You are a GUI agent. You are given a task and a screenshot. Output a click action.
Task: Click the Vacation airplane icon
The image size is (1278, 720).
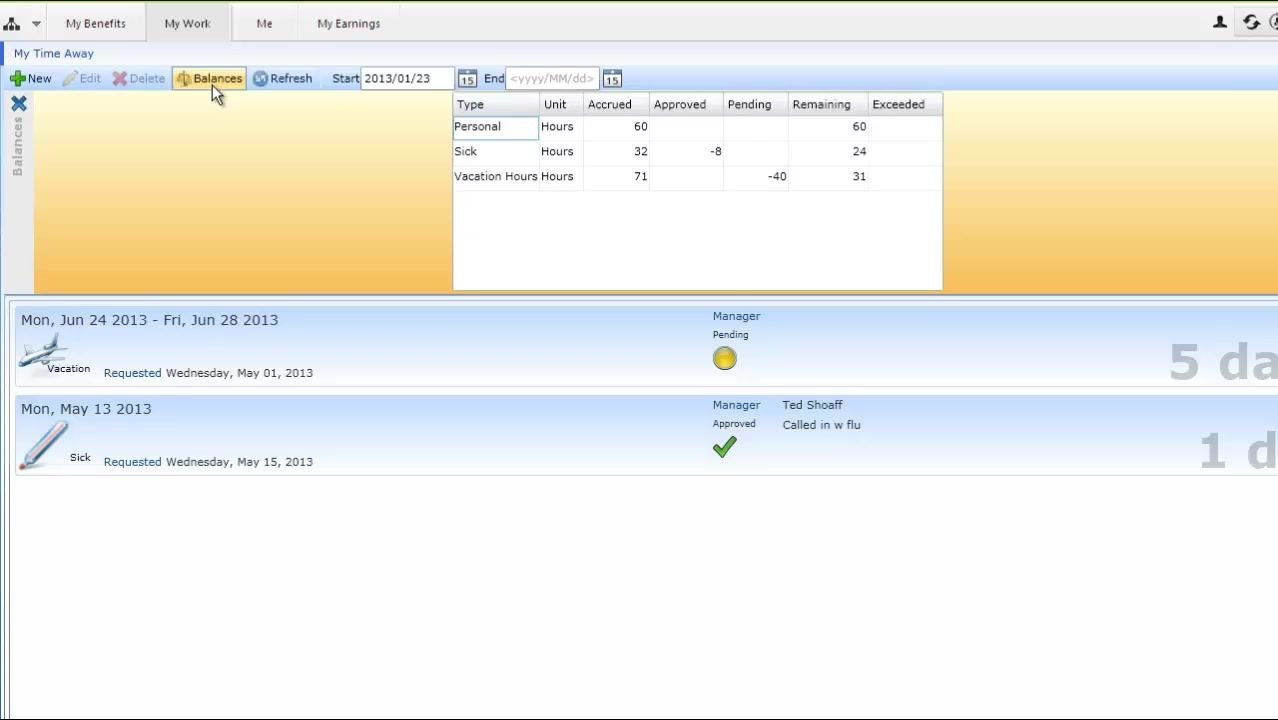tap(43, 353)
